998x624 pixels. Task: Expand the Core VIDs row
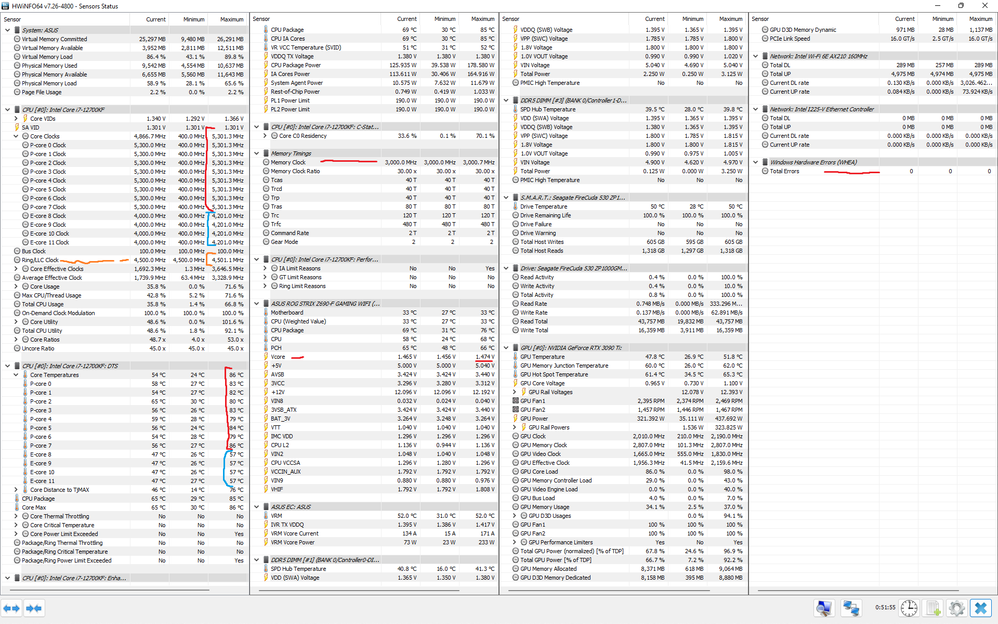point(17,118)
